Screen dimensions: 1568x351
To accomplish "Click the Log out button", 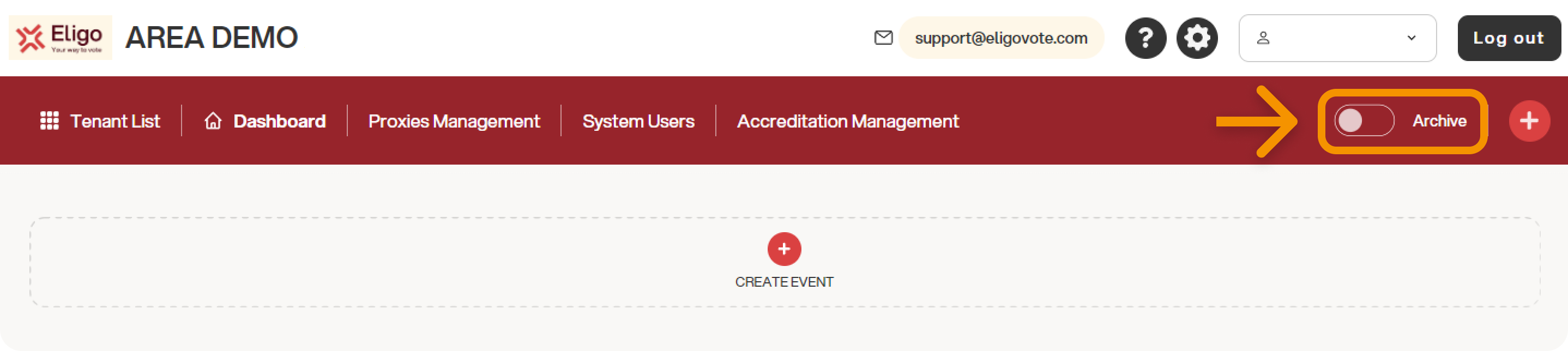I will coord(1509,38).
